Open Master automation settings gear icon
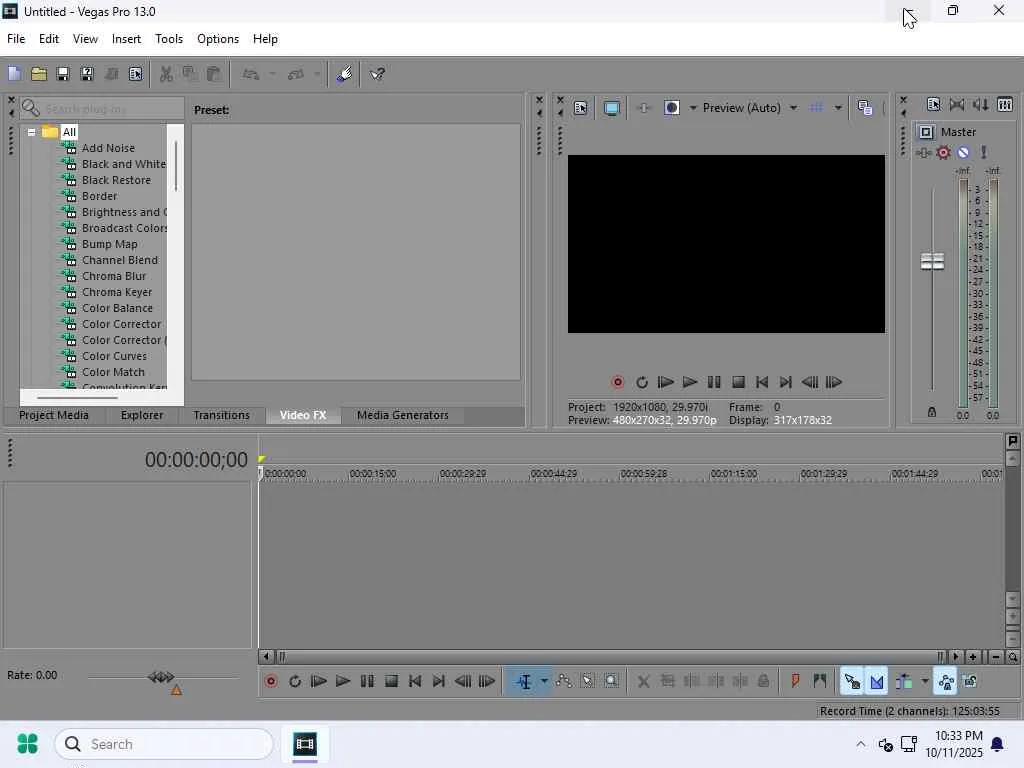This screenshot has height=768, width=1024. (943, 153)
